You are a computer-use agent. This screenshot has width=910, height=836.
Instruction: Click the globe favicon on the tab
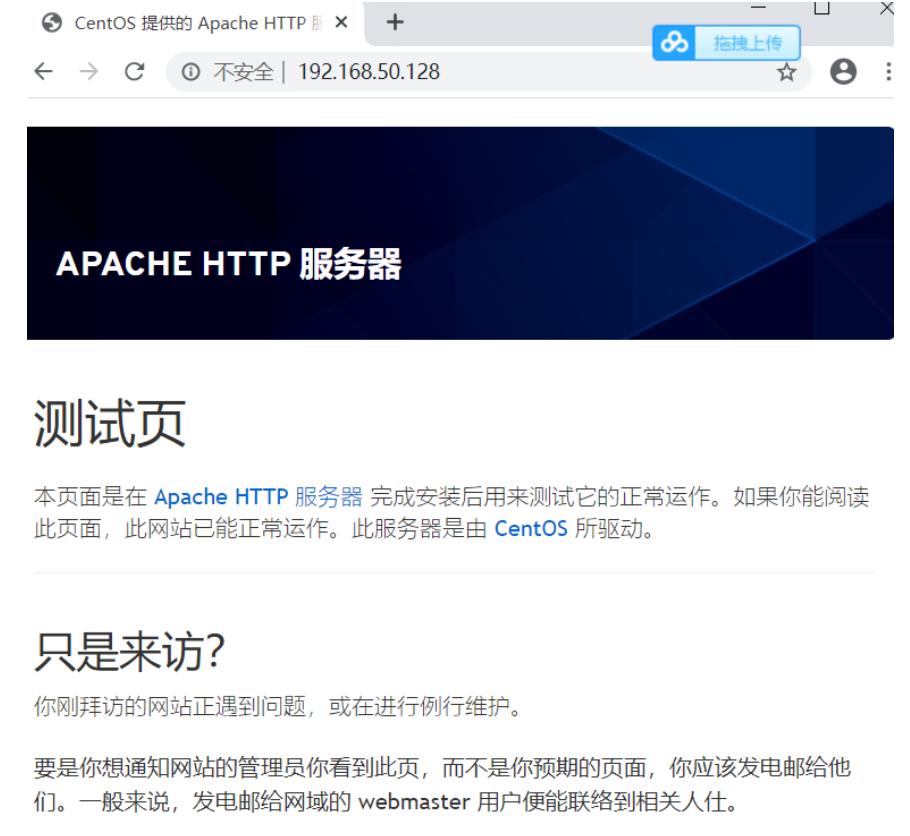(x=52, y=23)
